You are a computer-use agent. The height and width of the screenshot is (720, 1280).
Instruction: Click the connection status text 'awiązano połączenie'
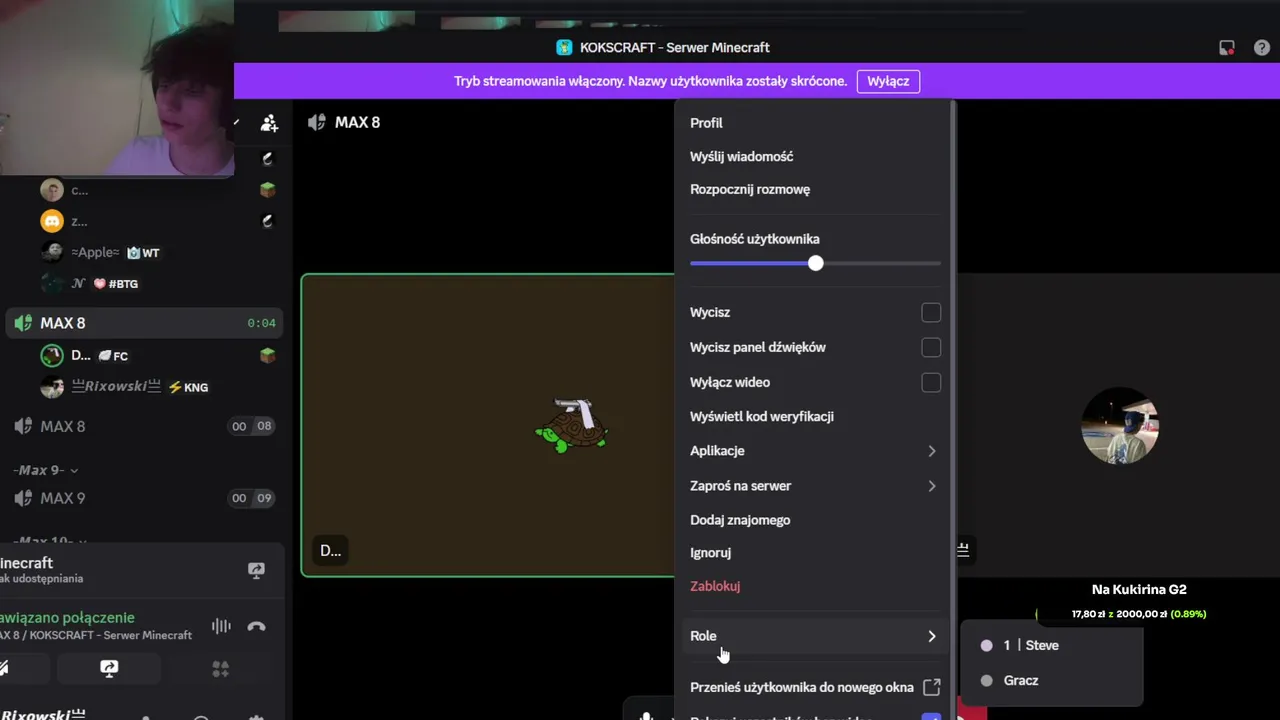pos(67,618)
